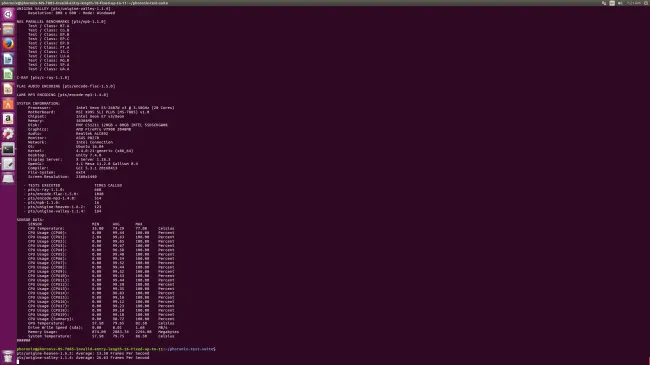Click the terminal window title in top bar
The width and height of the screenshot is (650, 365).
point(85,3)
